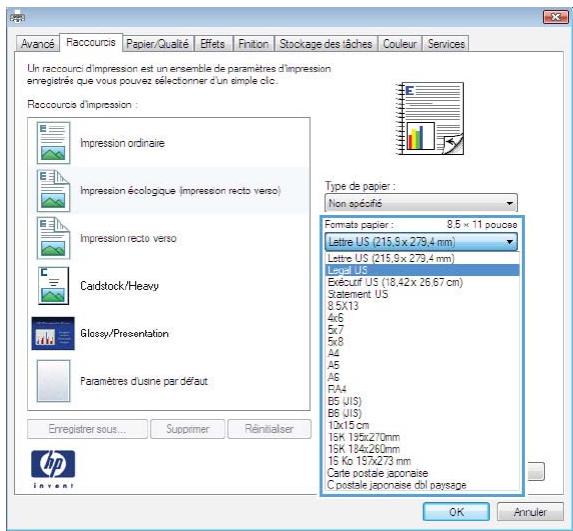Click the Impression écologique shortcut icon
The image size is (573, 531).
(x=53, y=191)
